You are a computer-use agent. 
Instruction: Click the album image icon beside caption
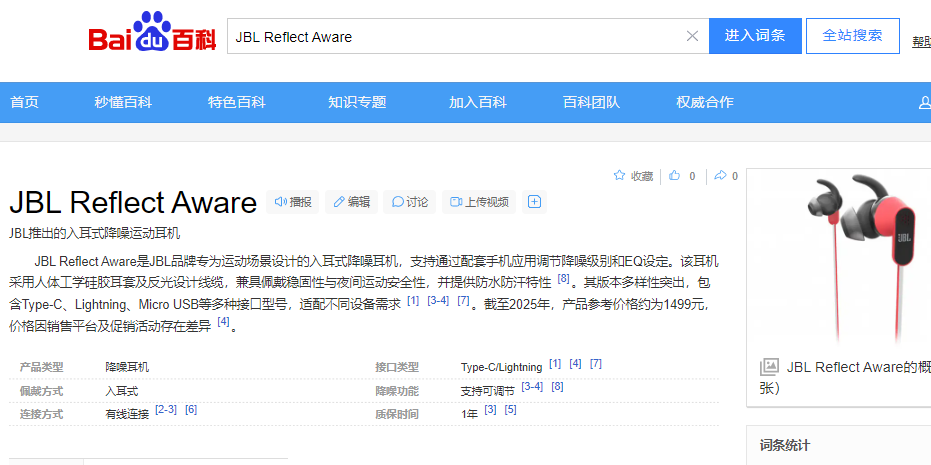(770, 367)
